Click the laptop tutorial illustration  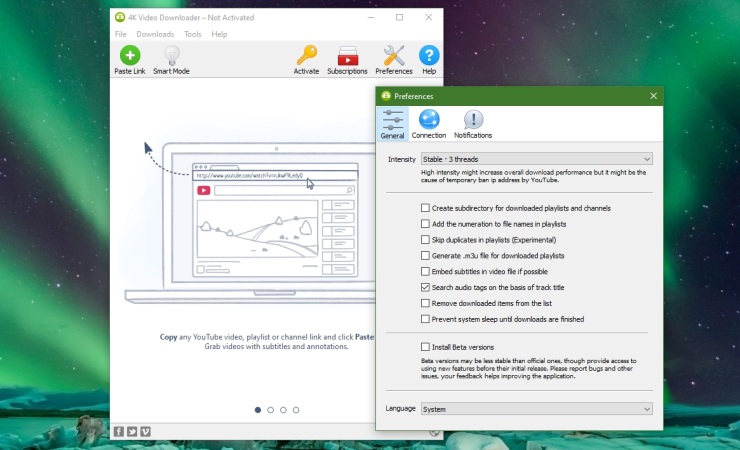tap(250, 222)
